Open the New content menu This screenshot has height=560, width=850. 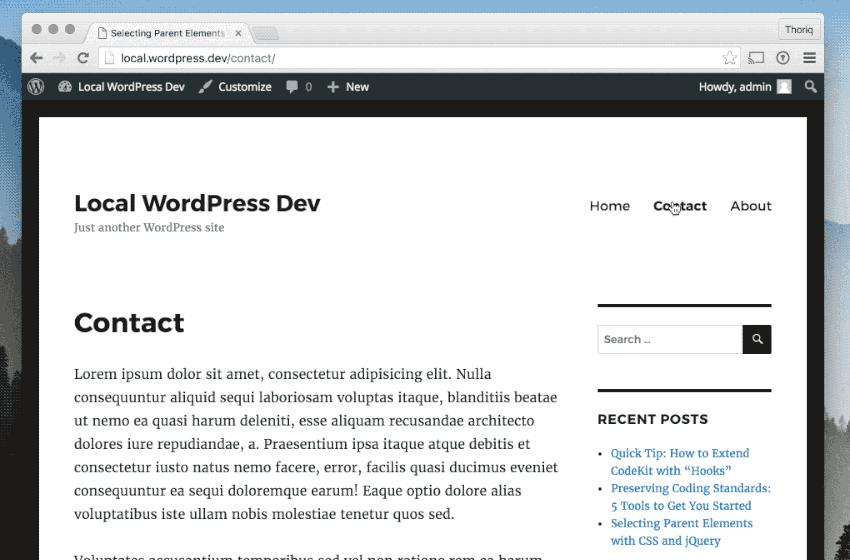click(x=348, y=87)
